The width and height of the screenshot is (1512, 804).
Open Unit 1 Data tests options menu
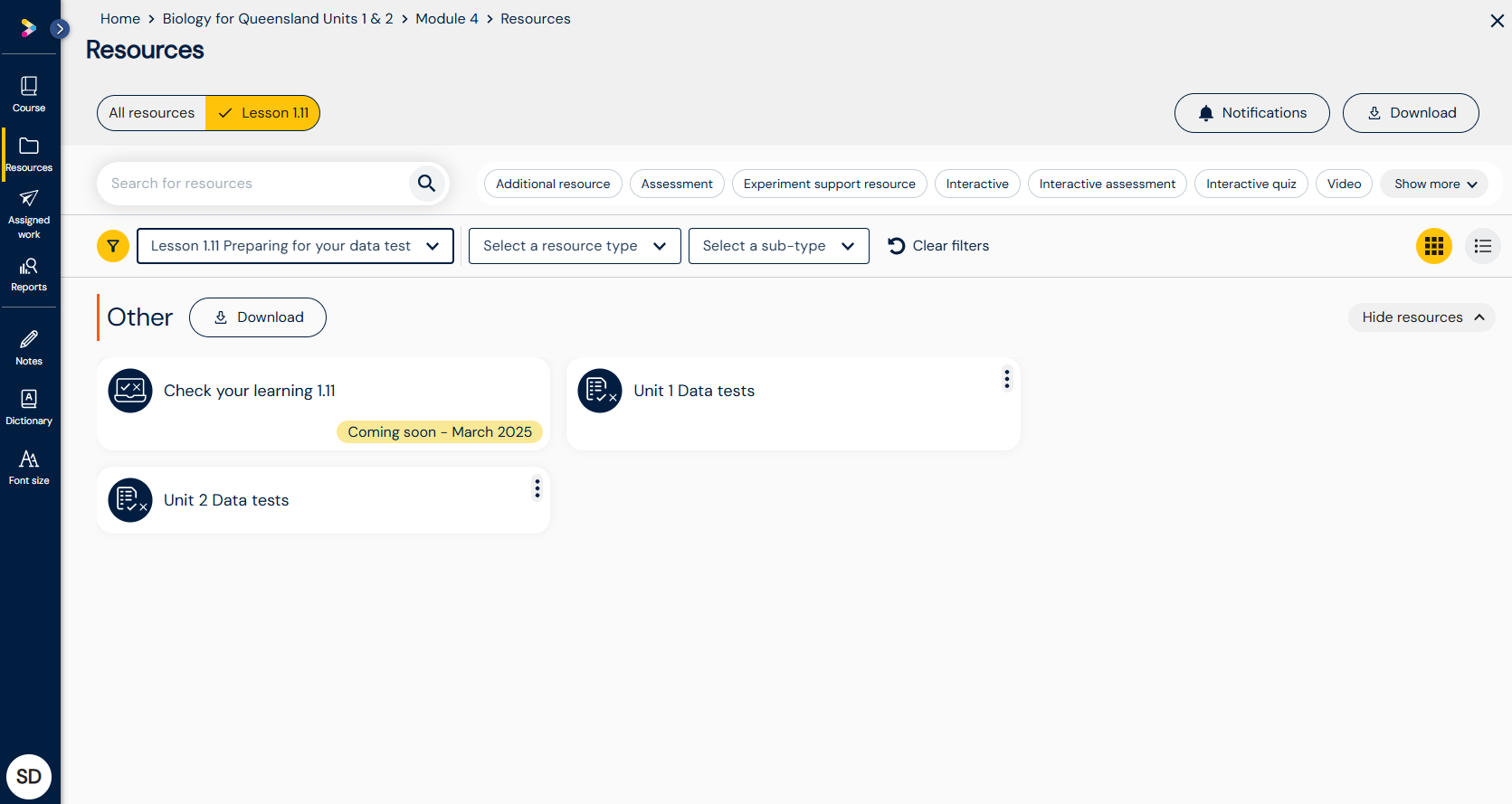point(1006,380)
